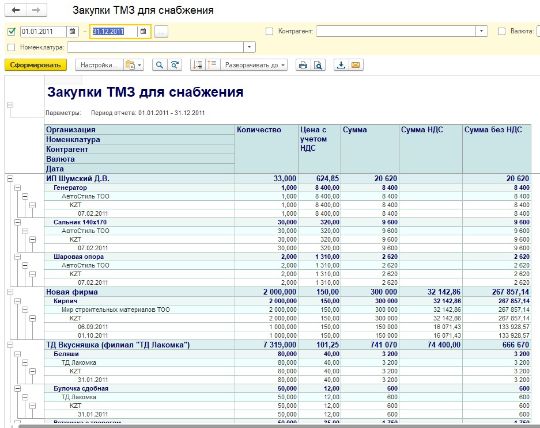
Task: Collapse all groups via toolbar icon
Action: 198,65
